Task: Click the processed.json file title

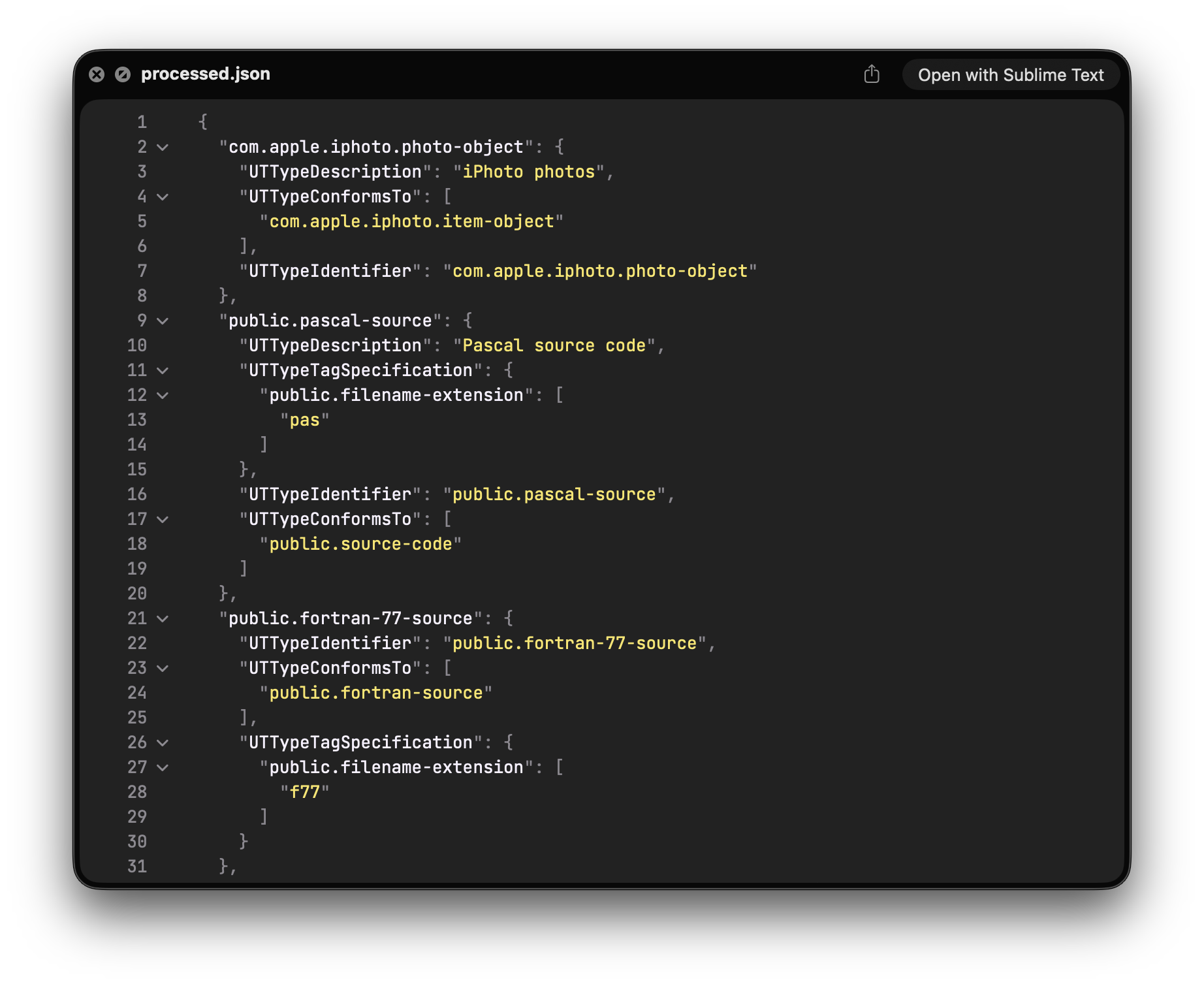Action: click(x=205, y=74)
